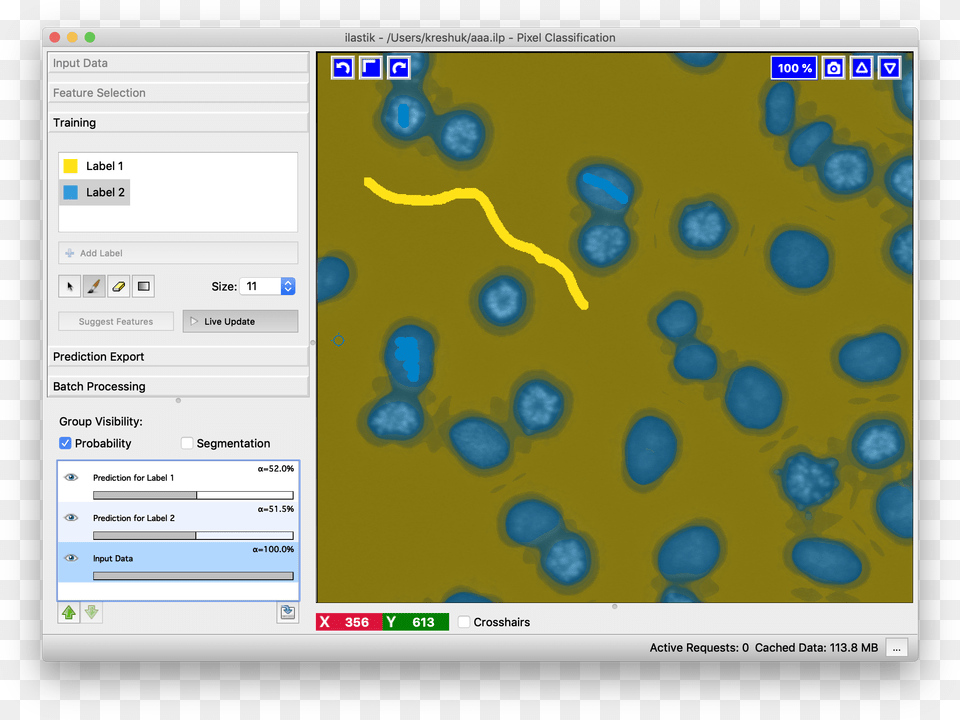Toggle the Crosshairs checkbox
This screenshot has height=720, width=960.
[464, 622]
